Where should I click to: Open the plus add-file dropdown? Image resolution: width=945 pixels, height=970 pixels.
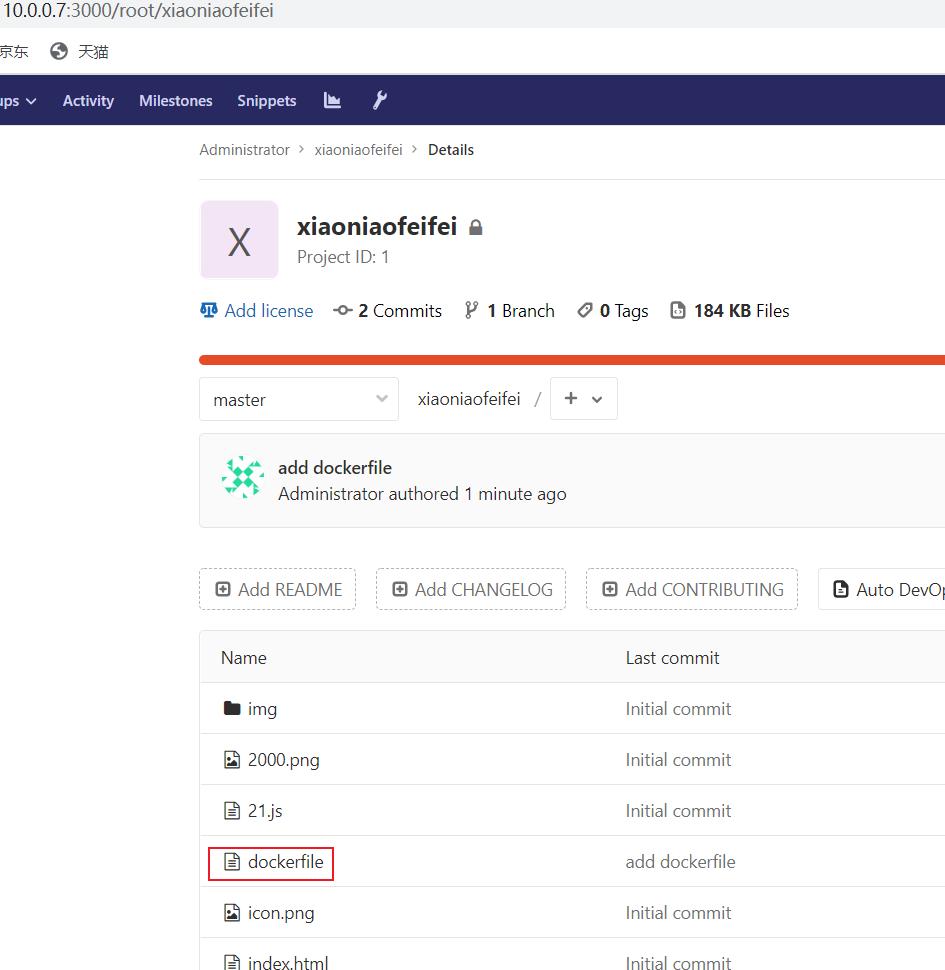click(x=583, y=399)
